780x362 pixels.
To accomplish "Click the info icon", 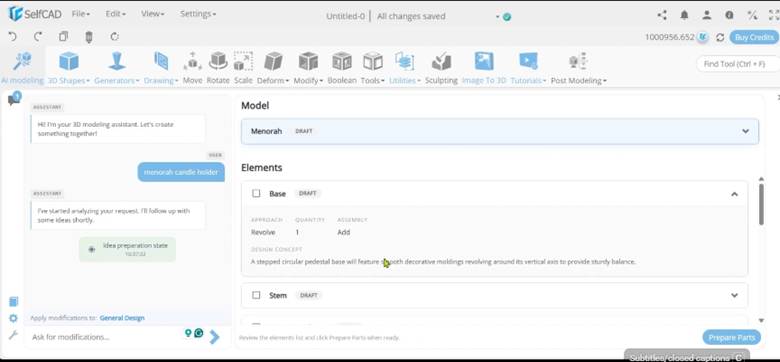I will [729, 15].
